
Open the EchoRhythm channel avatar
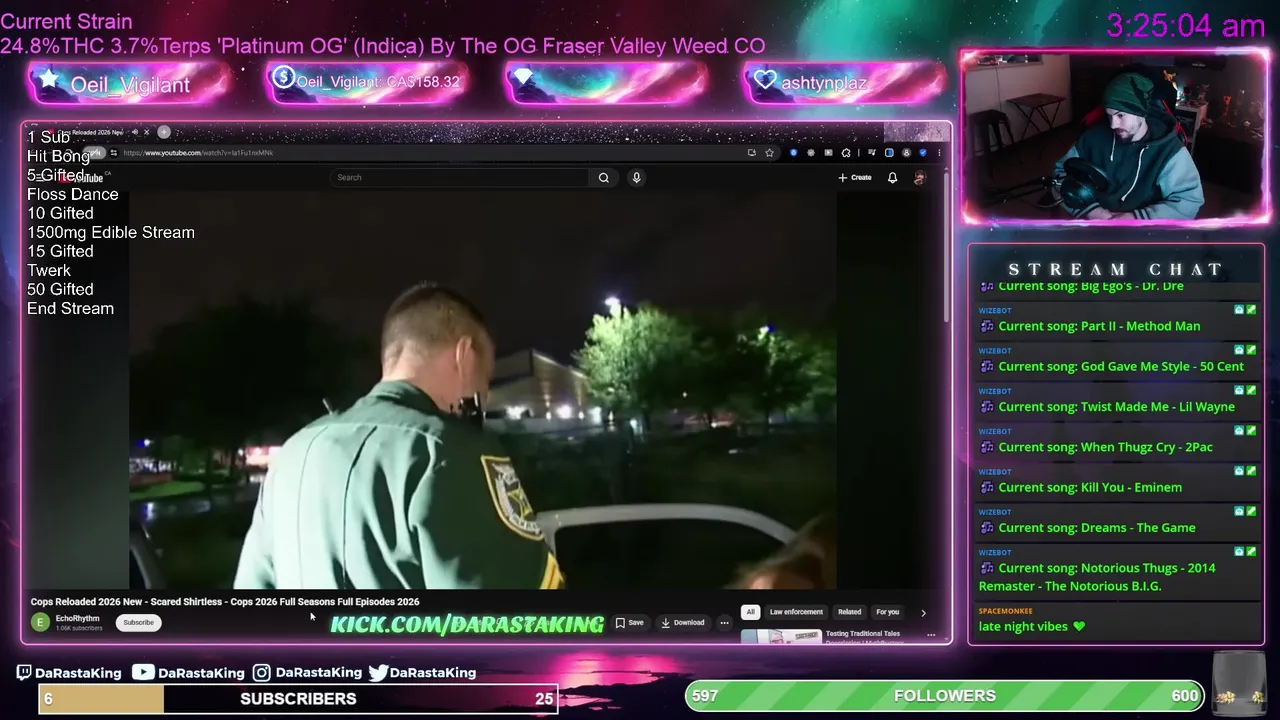(x=40, y=622)
